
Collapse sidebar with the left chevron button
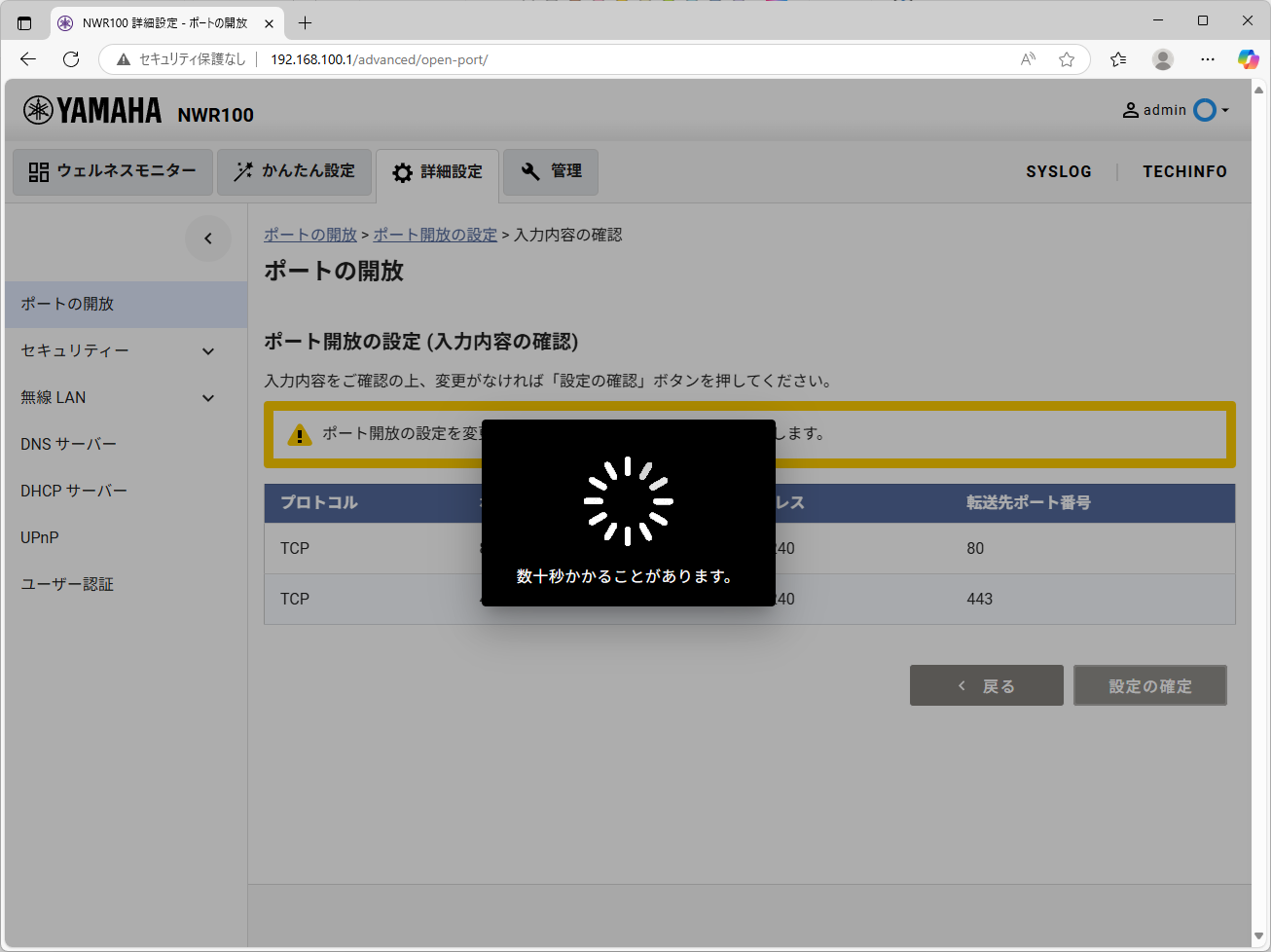pos(207,238)
